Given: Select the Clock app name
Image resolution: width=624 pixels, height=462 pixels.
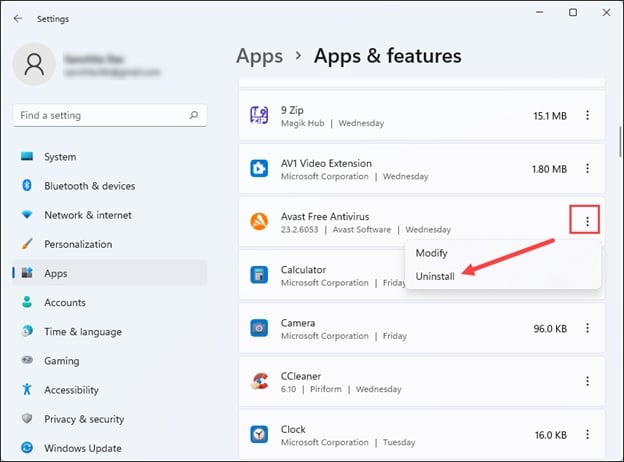Looking at the screenshot, I should click(x=293, y=429).
